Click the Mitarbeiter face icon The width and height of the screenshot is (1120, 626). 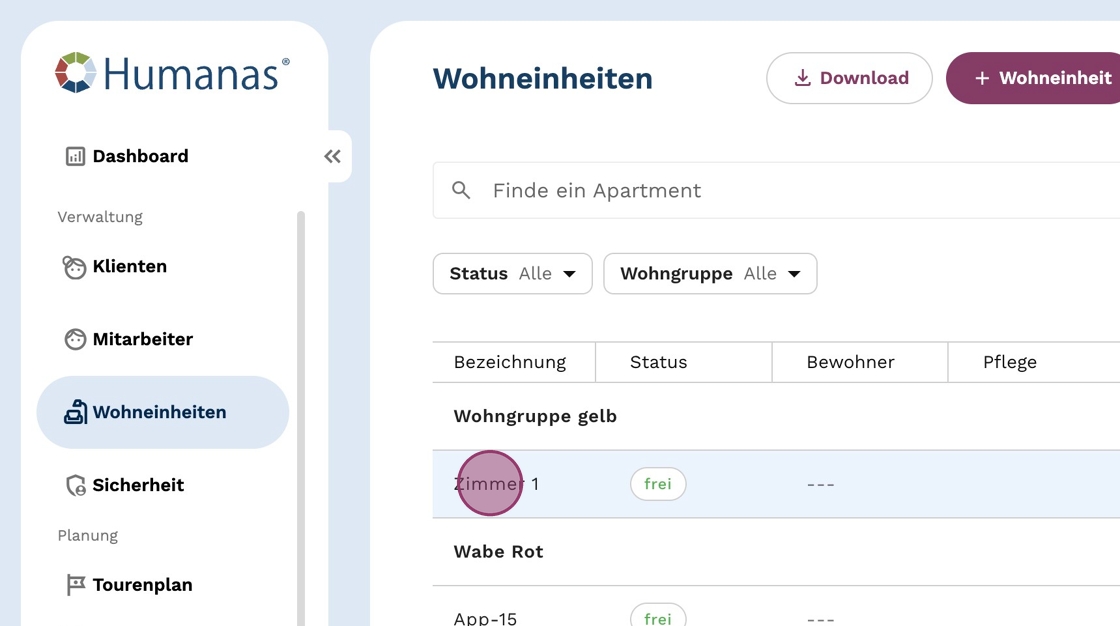click(75, 340)
